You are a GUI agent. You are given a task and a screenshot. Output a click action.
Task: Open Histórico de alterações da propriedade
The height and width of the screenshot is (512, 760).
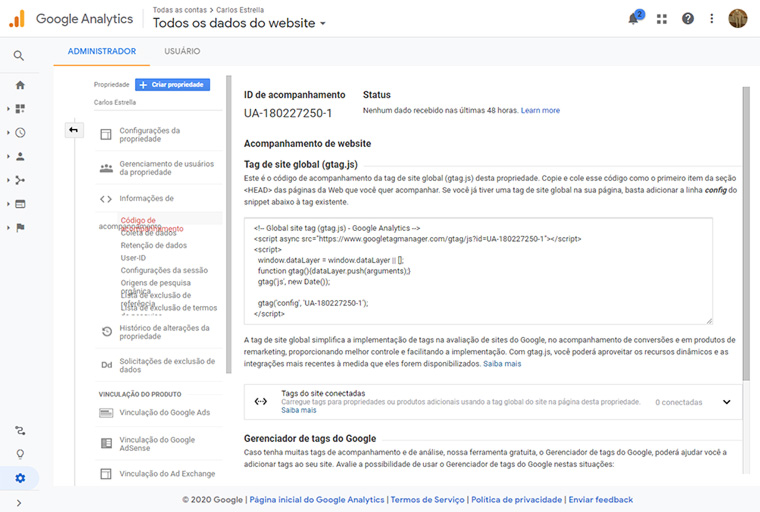click(164, 332)
